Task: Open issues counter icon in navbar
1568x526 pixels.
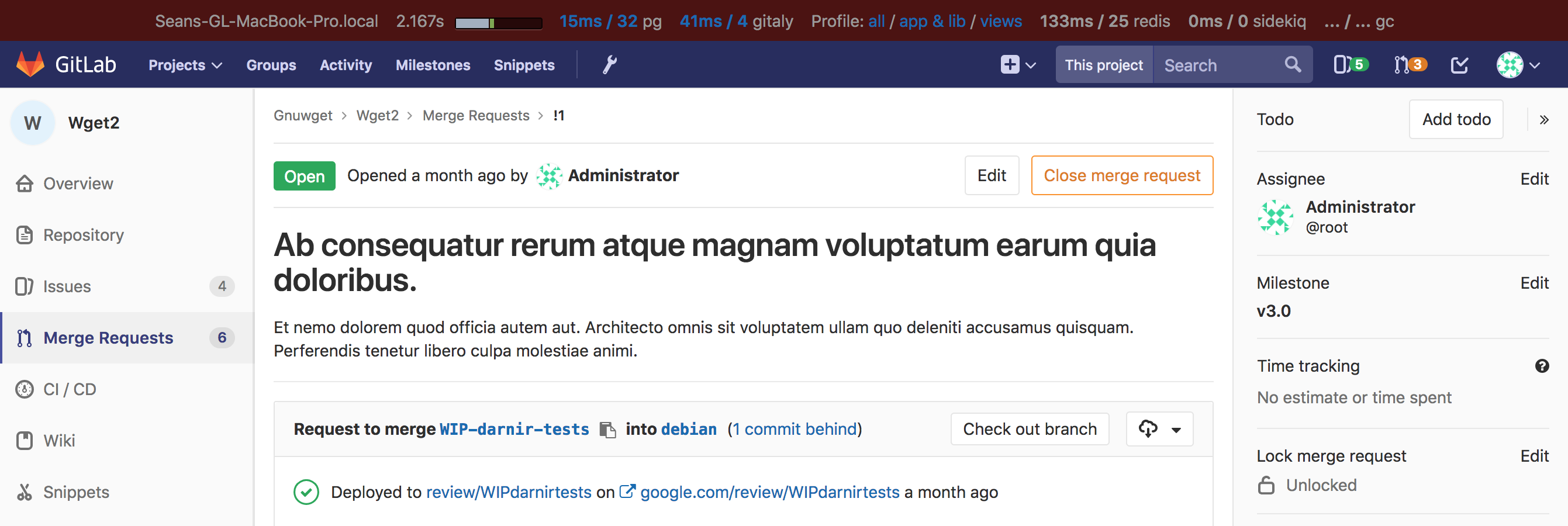Action: coord(1350,64)
